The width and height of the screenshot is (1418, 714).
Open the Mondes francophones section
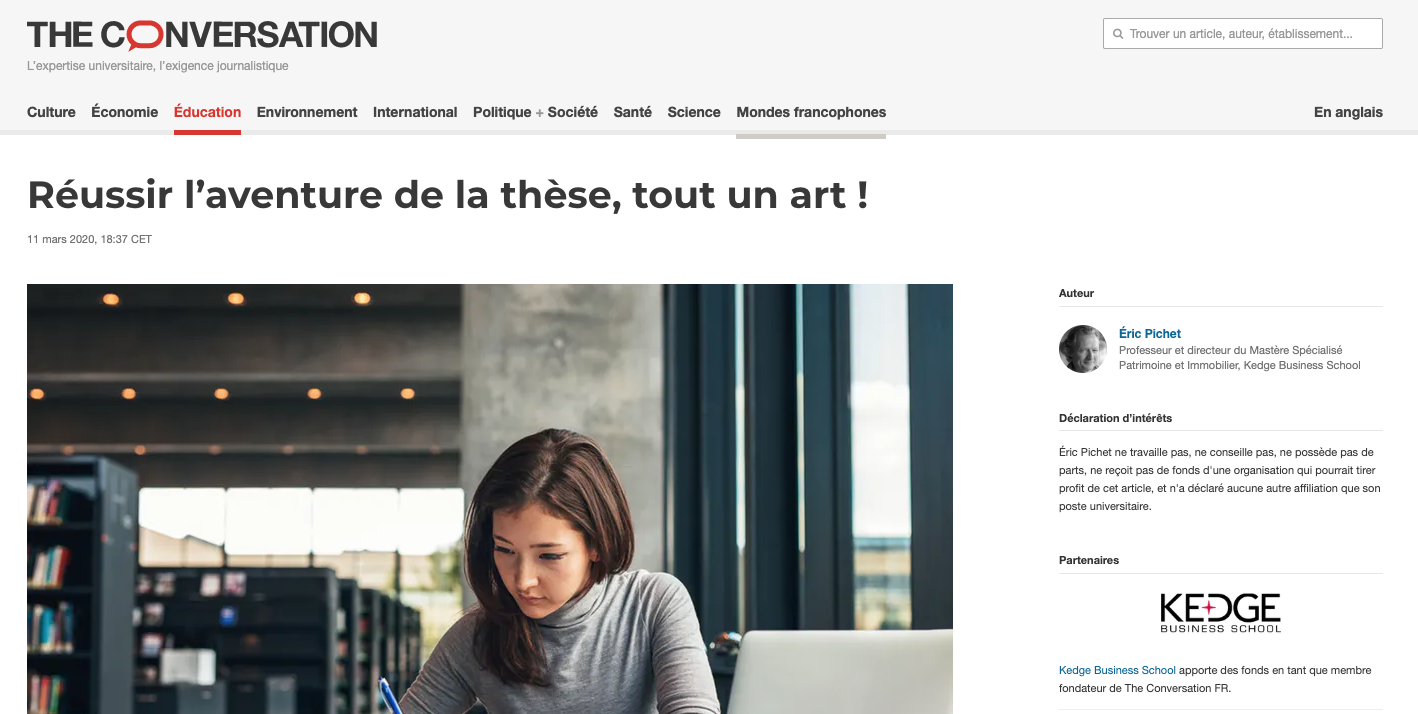[811, 112]
